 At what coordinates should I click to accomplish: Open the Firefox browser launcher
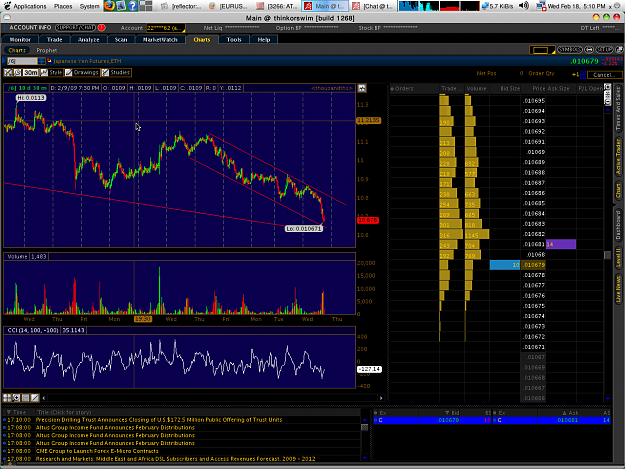tap(109, 6)
